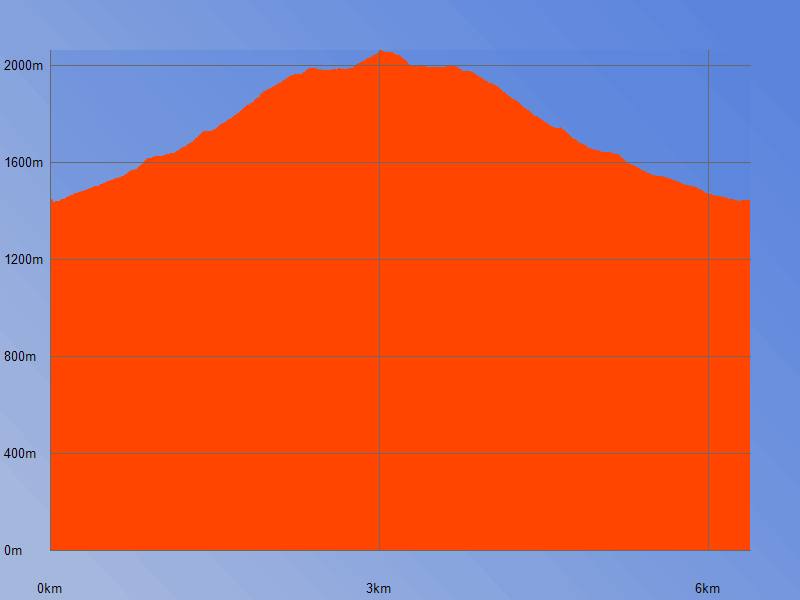
Task: Click the 400m elevation axis label
Action: pyautogui.click(x=20, y=454)
